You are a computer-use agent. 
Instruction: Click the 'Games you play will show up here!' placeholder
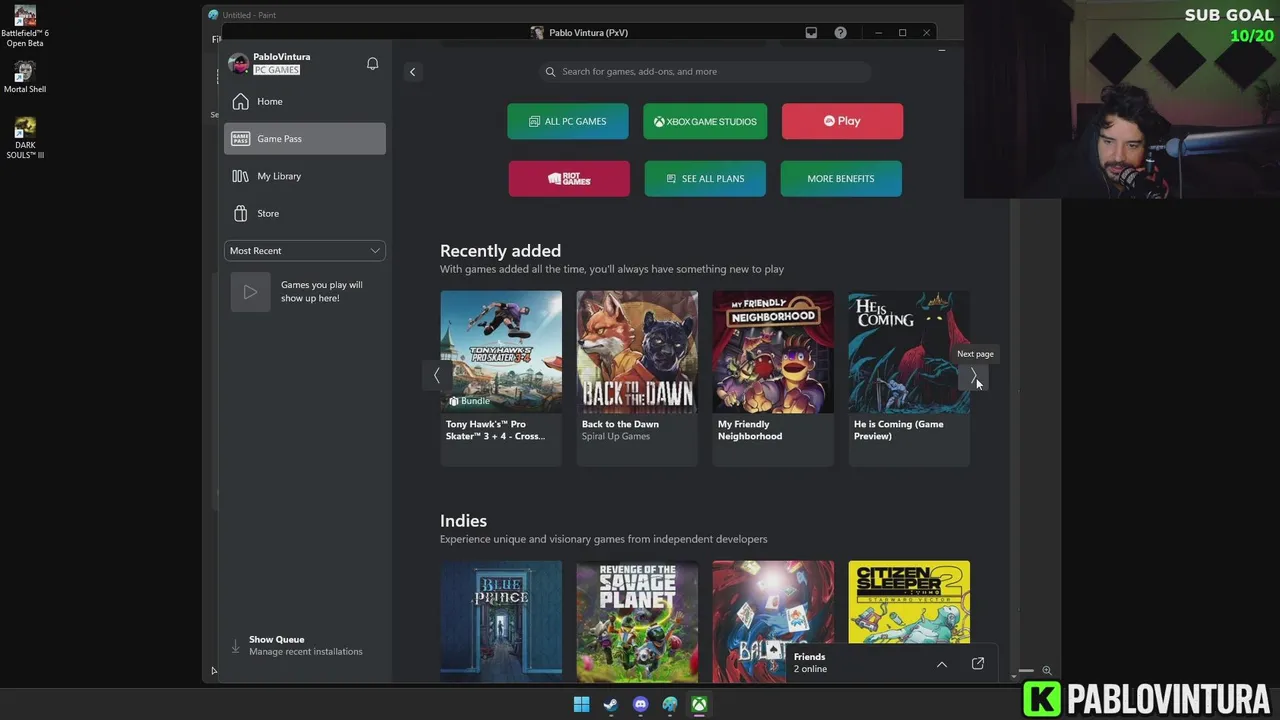pyautogui.click(x=304, y=292)
